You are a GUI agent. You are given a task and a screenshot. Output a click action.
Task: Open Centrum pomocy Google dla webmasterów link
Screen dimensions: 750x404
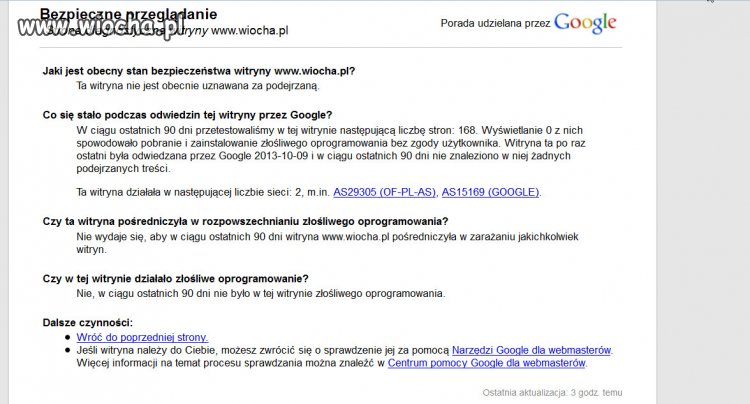click(486, 363)
